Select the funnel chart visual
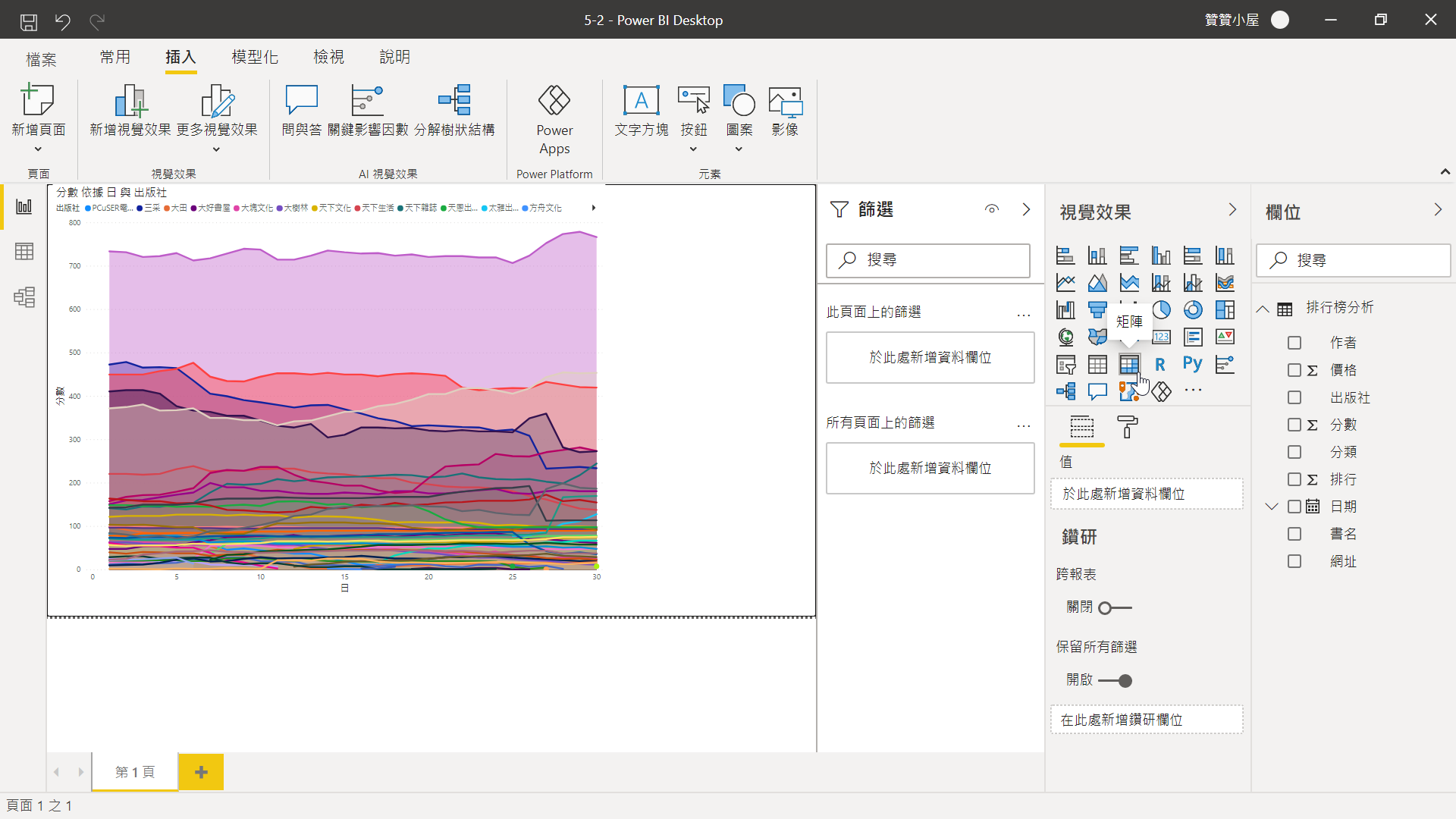1456x819 pixels. click(1097, 309)
